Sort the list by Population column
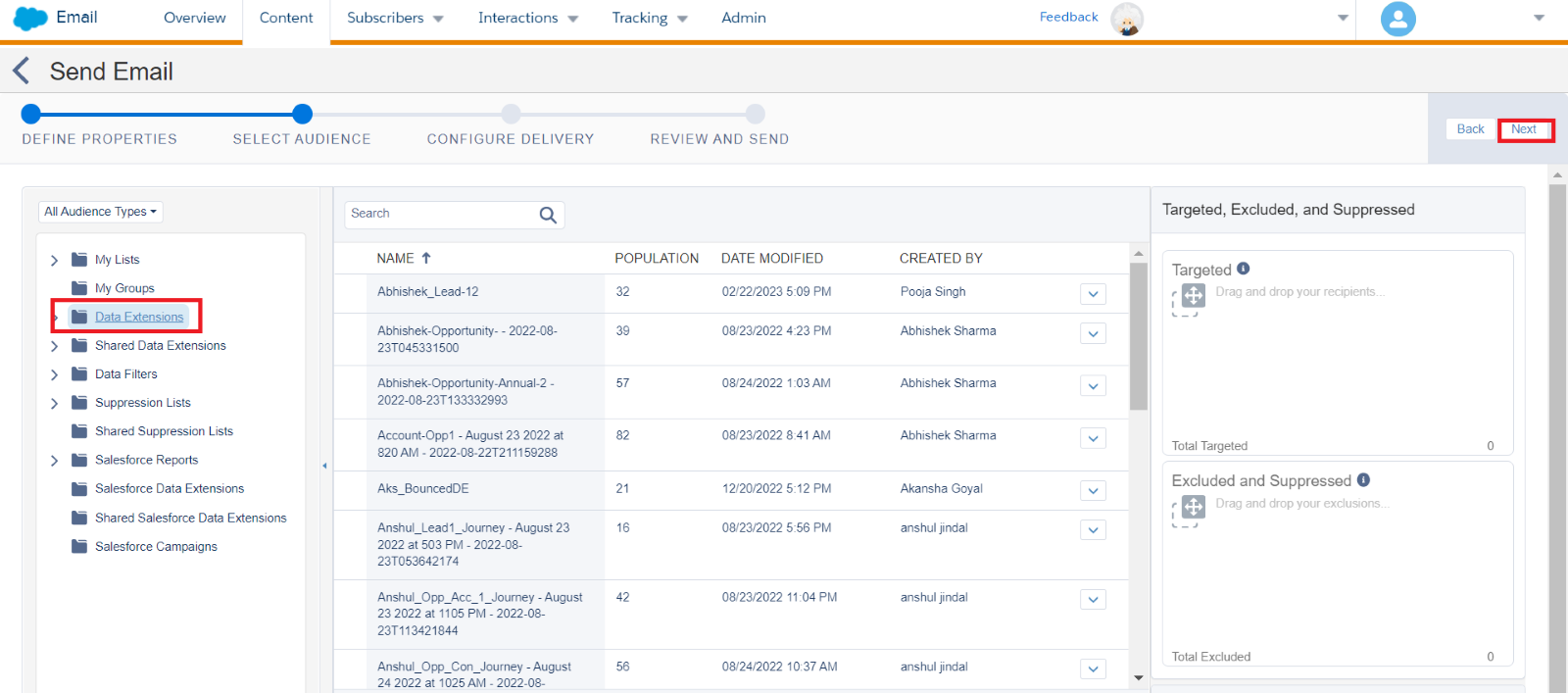 pos(657,259)
